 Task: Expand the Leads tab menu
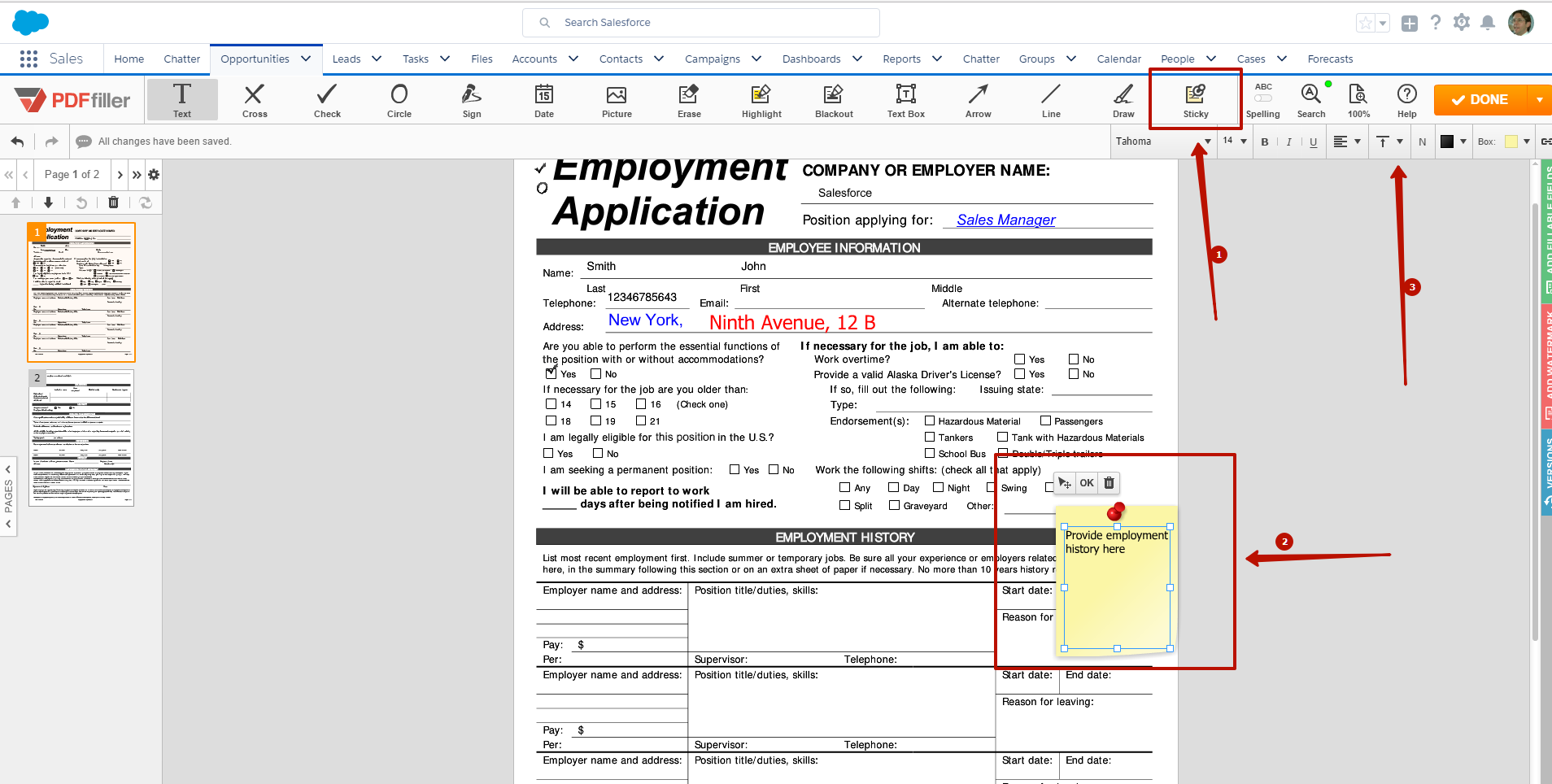click(x=377, y=59)
